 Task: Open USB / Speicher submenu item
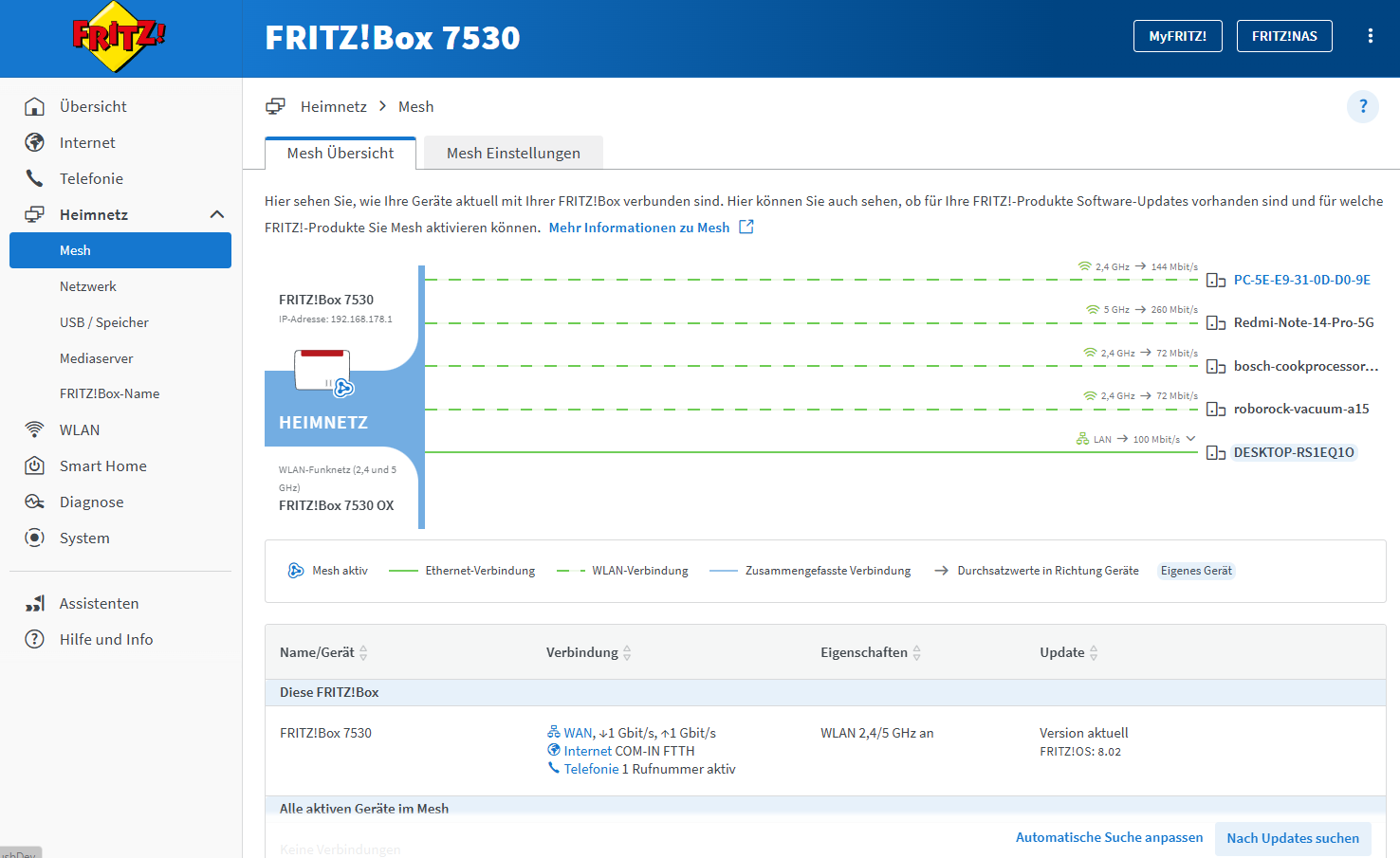pos(104,322)
